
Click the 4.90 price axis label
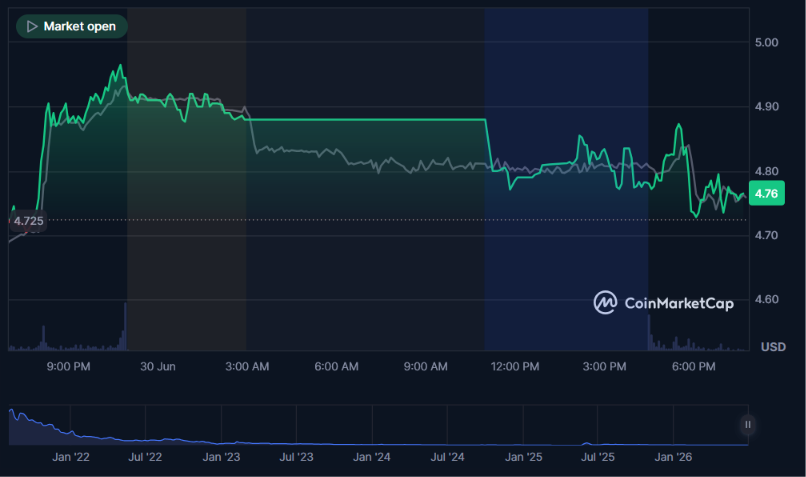click(x=766, y=107)
